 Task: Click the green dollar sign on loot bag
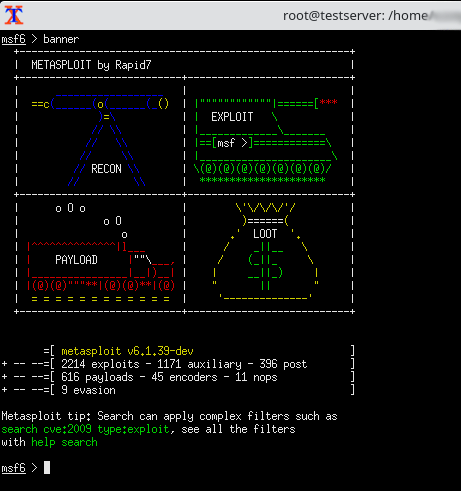tap(266, 266)
